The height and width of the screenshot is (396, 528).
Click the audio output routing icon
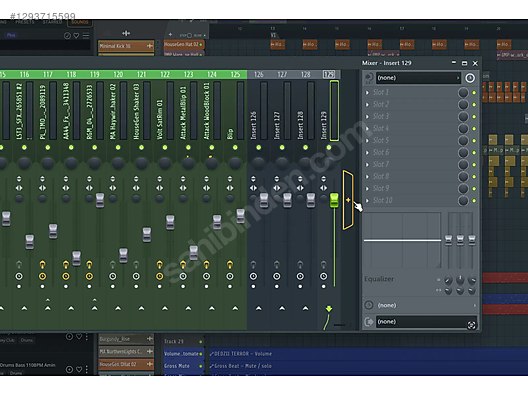pos(369,322)
